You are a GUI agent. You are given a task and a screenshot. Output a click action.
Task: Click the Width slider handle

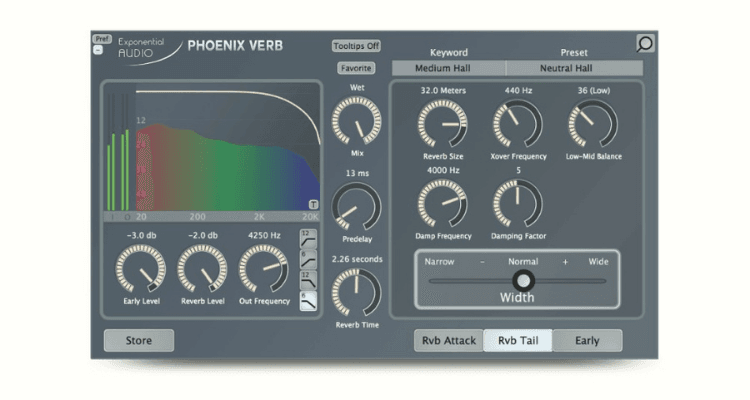[524, 281]
